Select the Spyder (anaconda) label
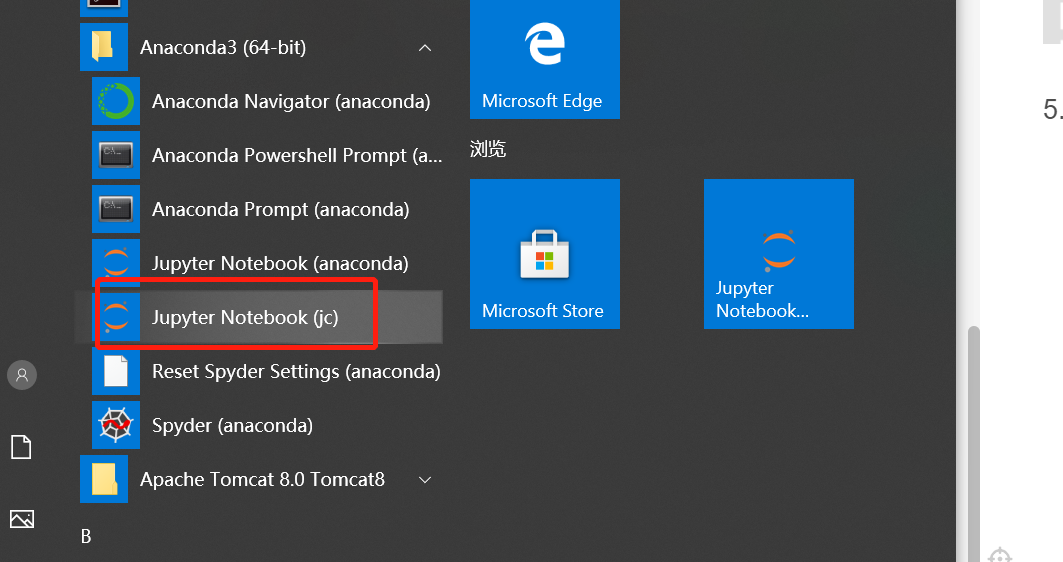1063x562 pixels. 233,425
